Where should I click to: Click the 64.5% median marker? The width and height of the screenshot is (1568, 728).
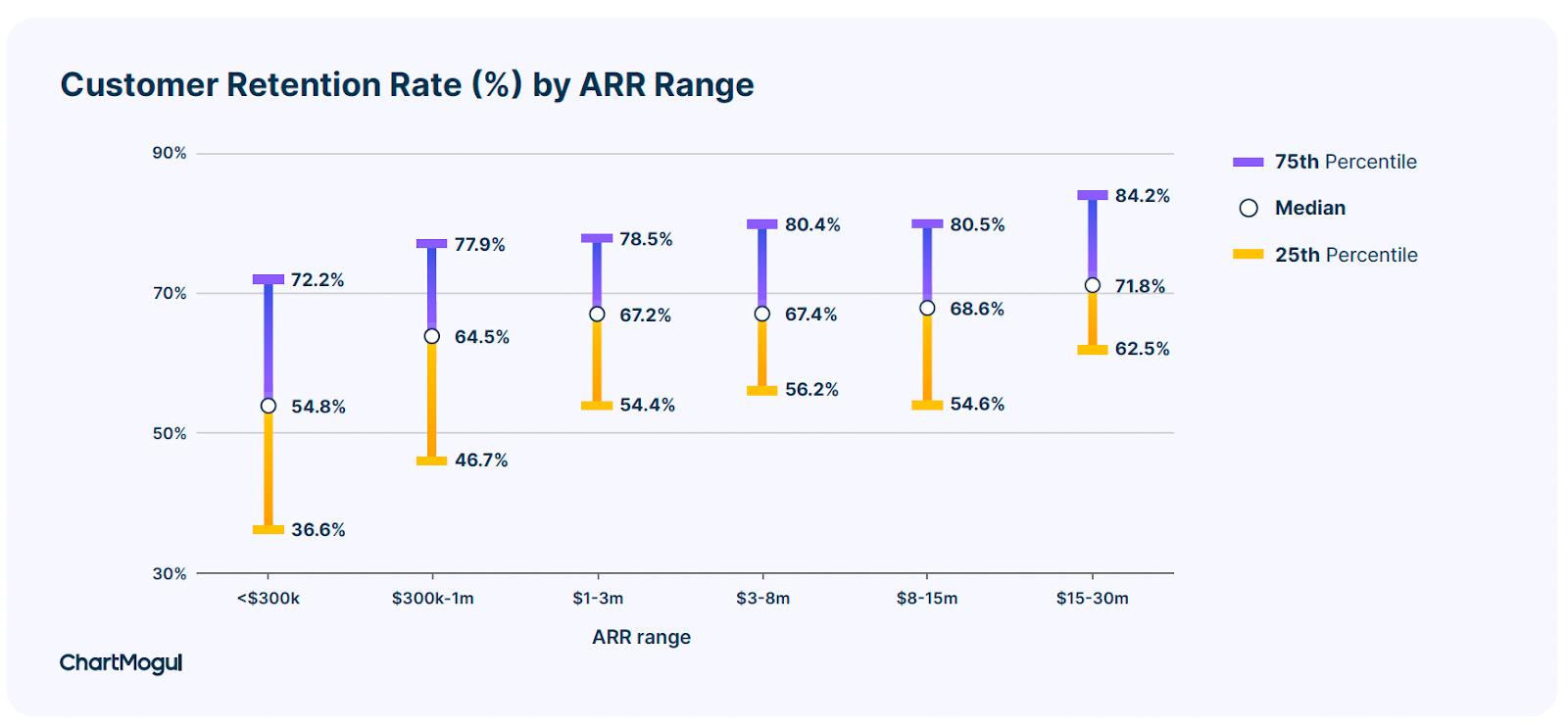tap(432, 336)
